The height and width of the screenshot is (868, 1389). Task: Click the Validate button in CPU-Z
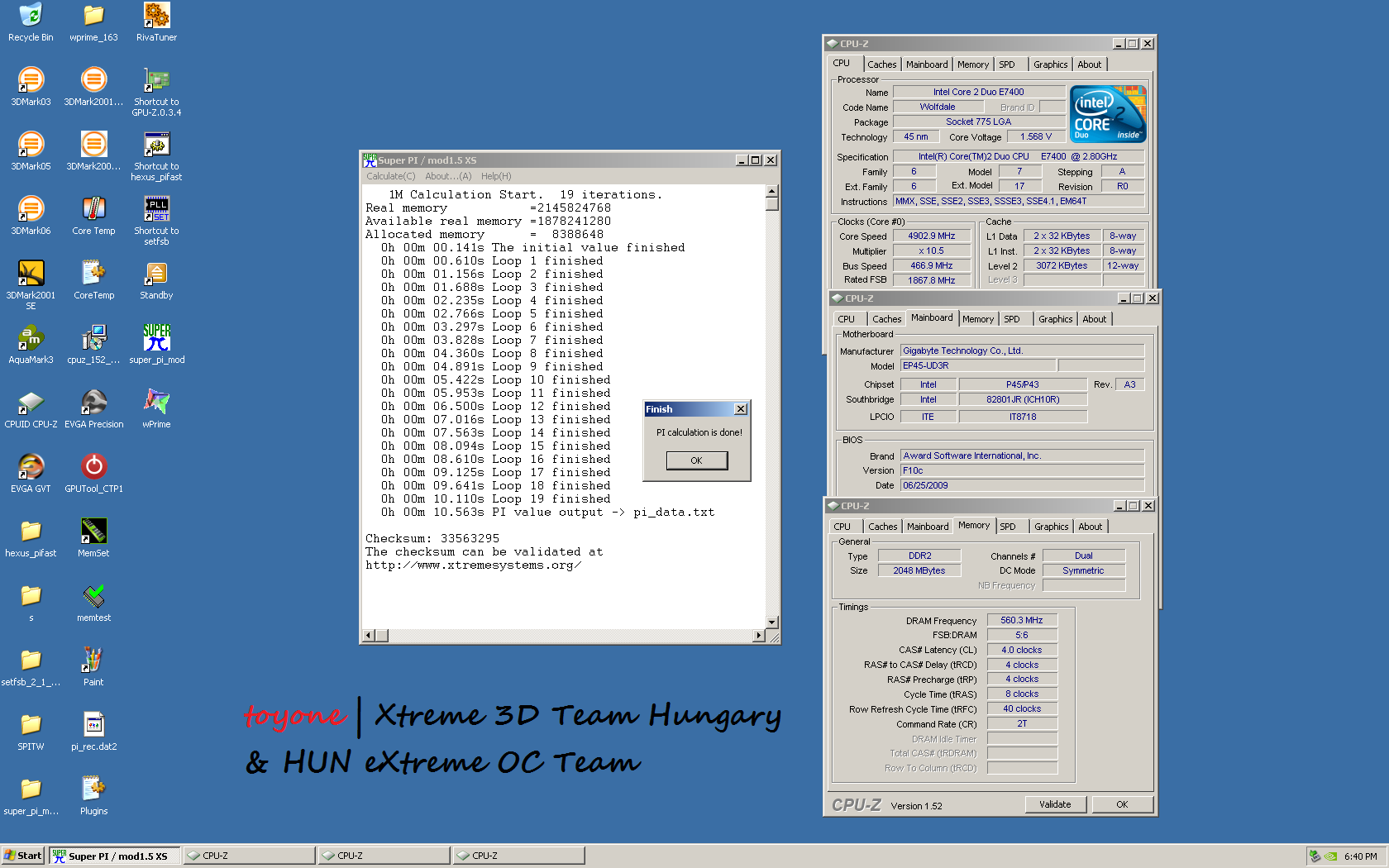pos(1055,804)
